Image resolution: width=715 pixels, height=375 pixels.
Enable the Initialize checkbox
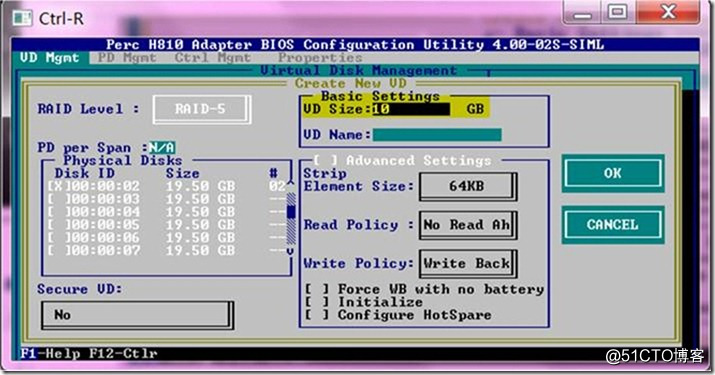point(317,302)
